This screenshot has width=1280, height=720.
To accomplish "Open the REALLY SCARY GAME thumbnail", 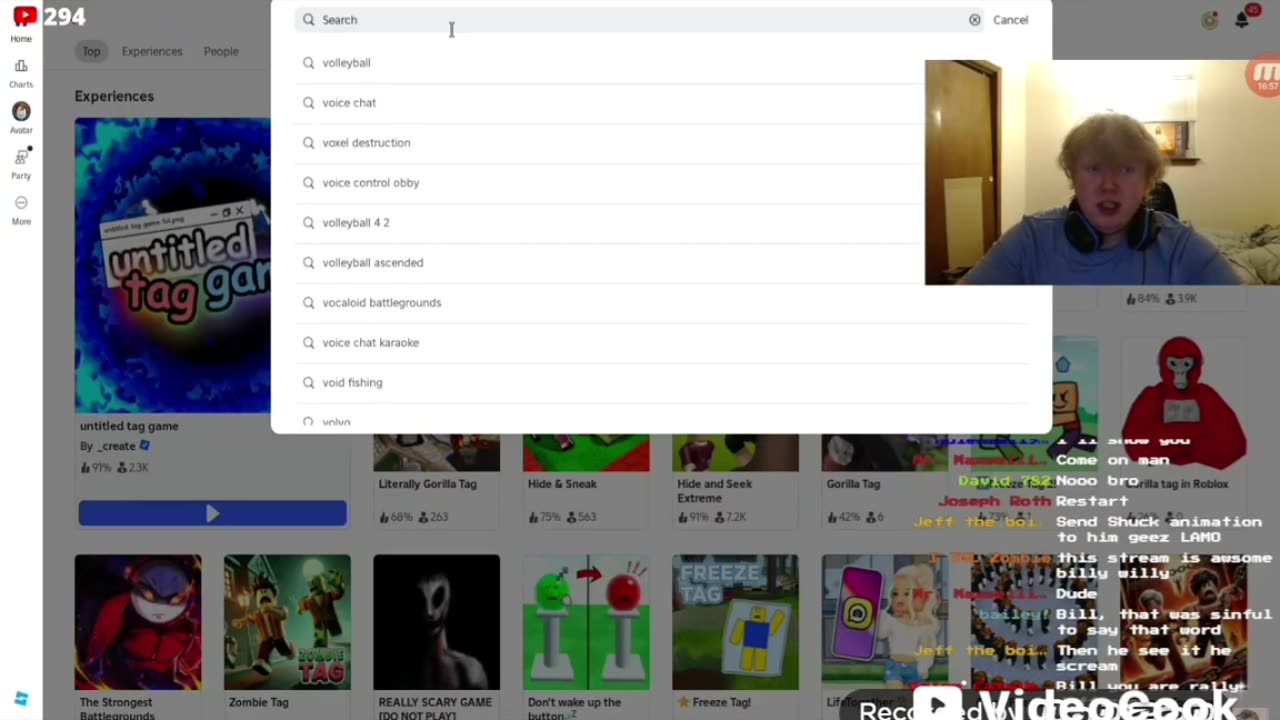I will (x=436, y=622).
